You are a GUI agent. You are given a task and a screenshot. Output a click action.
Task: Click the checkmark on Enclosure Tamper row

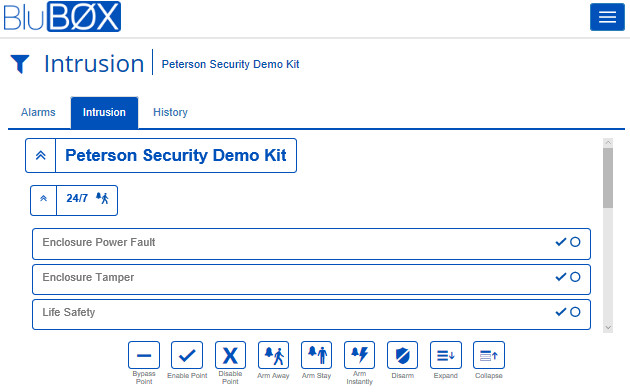[560, 277]
